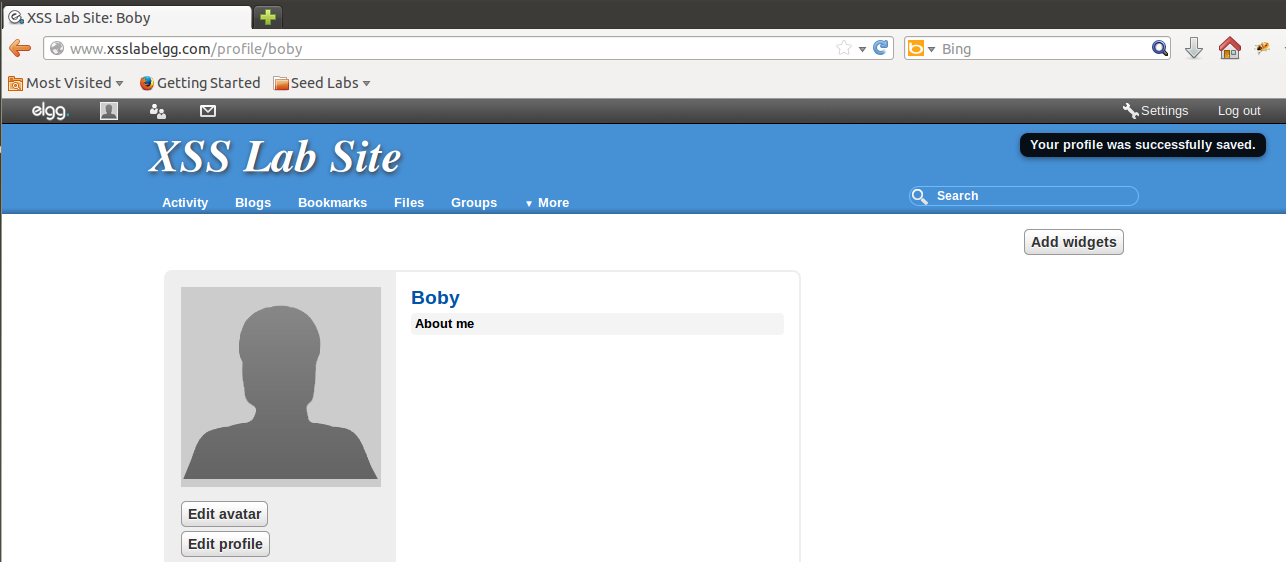The image size is (1286, 562).
Task: Open the Getting Started bookmark
Action: click(200, 83)
